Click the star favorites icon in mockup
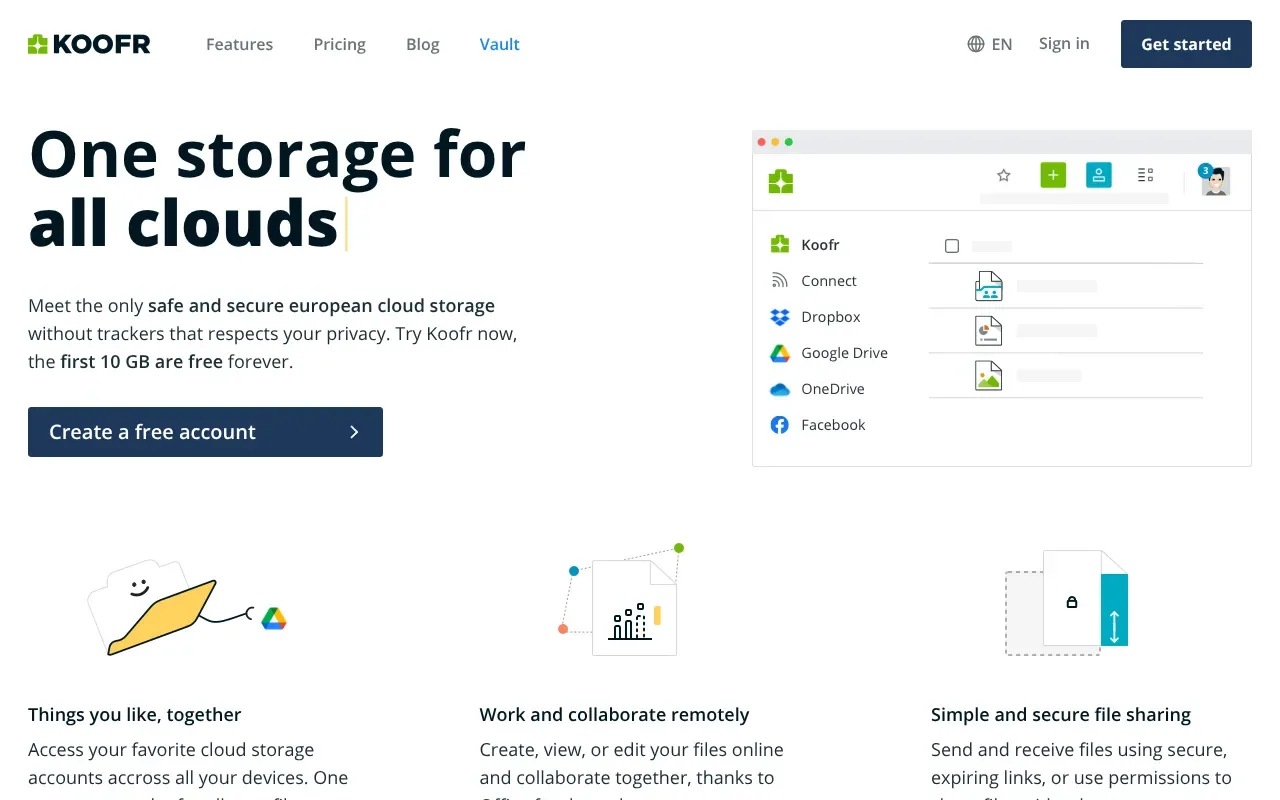 (x=1004, y=175)
